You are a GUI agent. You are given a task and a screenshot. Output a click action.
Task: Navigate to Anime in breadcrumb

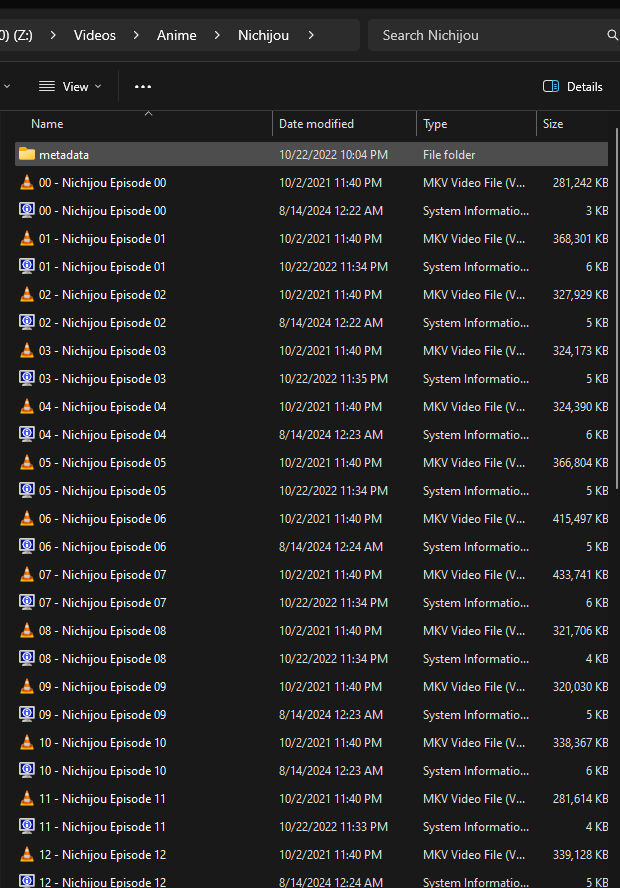coord(177,35)
